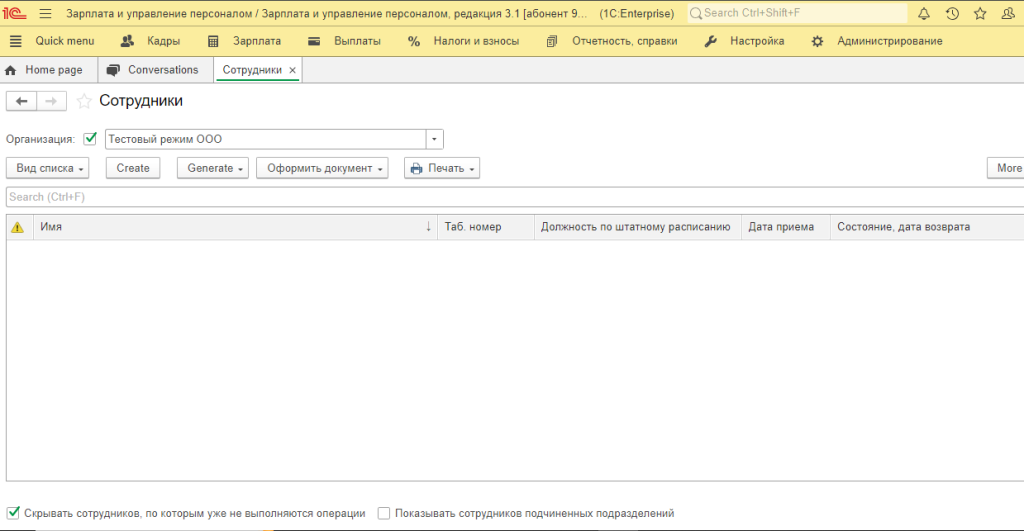The image size is (1024, 531).
Task: Click the notifications bell icon
Action: click(x=923, y=13)
